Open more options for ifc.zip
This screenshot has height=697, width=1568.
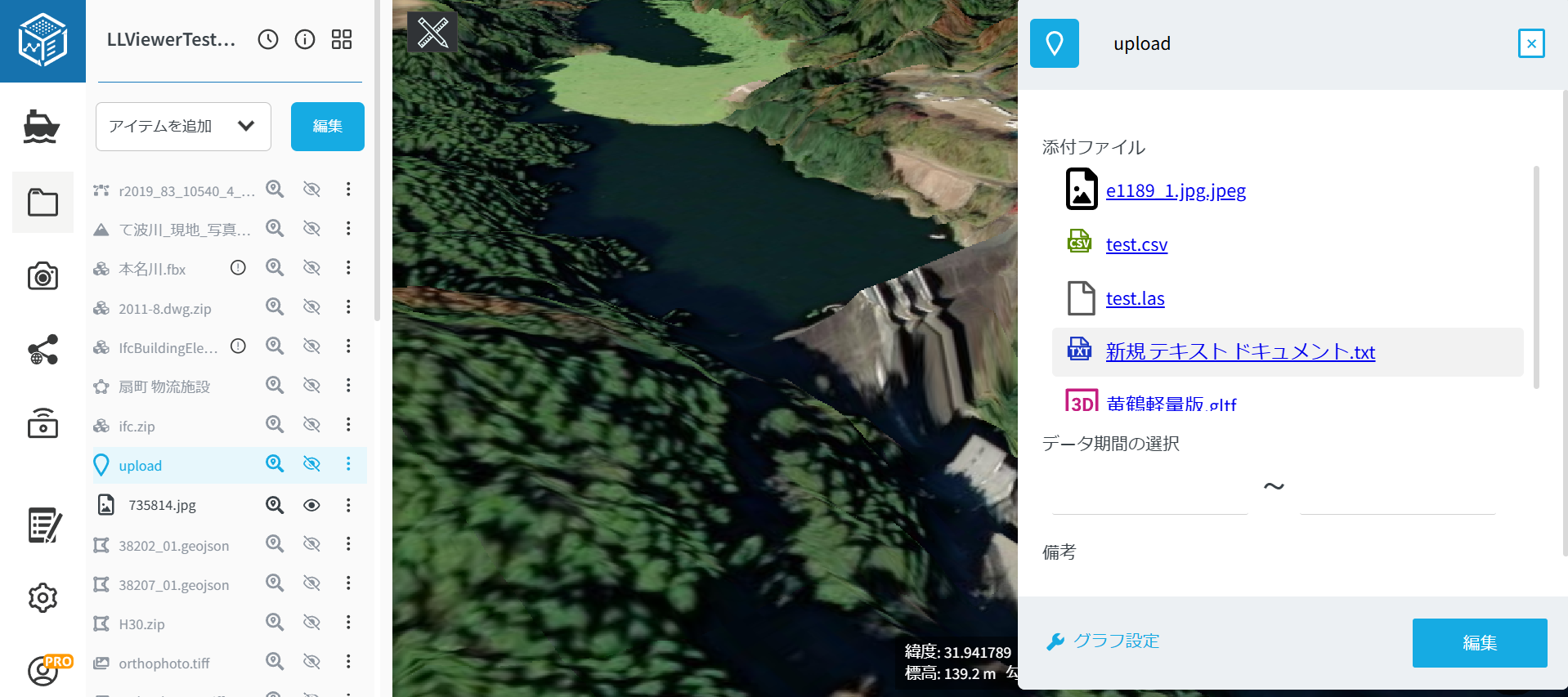348,425
